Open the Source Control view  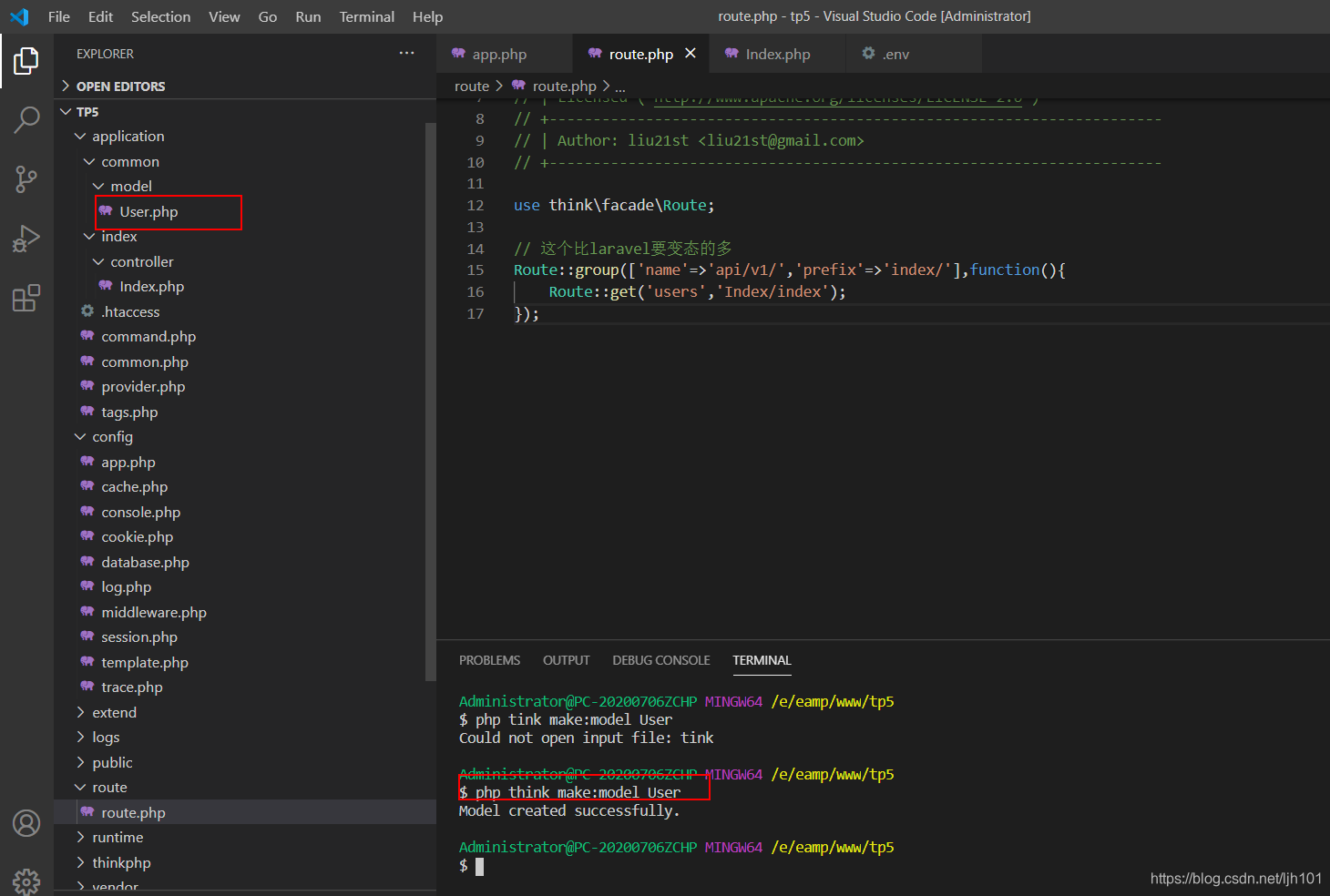26,179
